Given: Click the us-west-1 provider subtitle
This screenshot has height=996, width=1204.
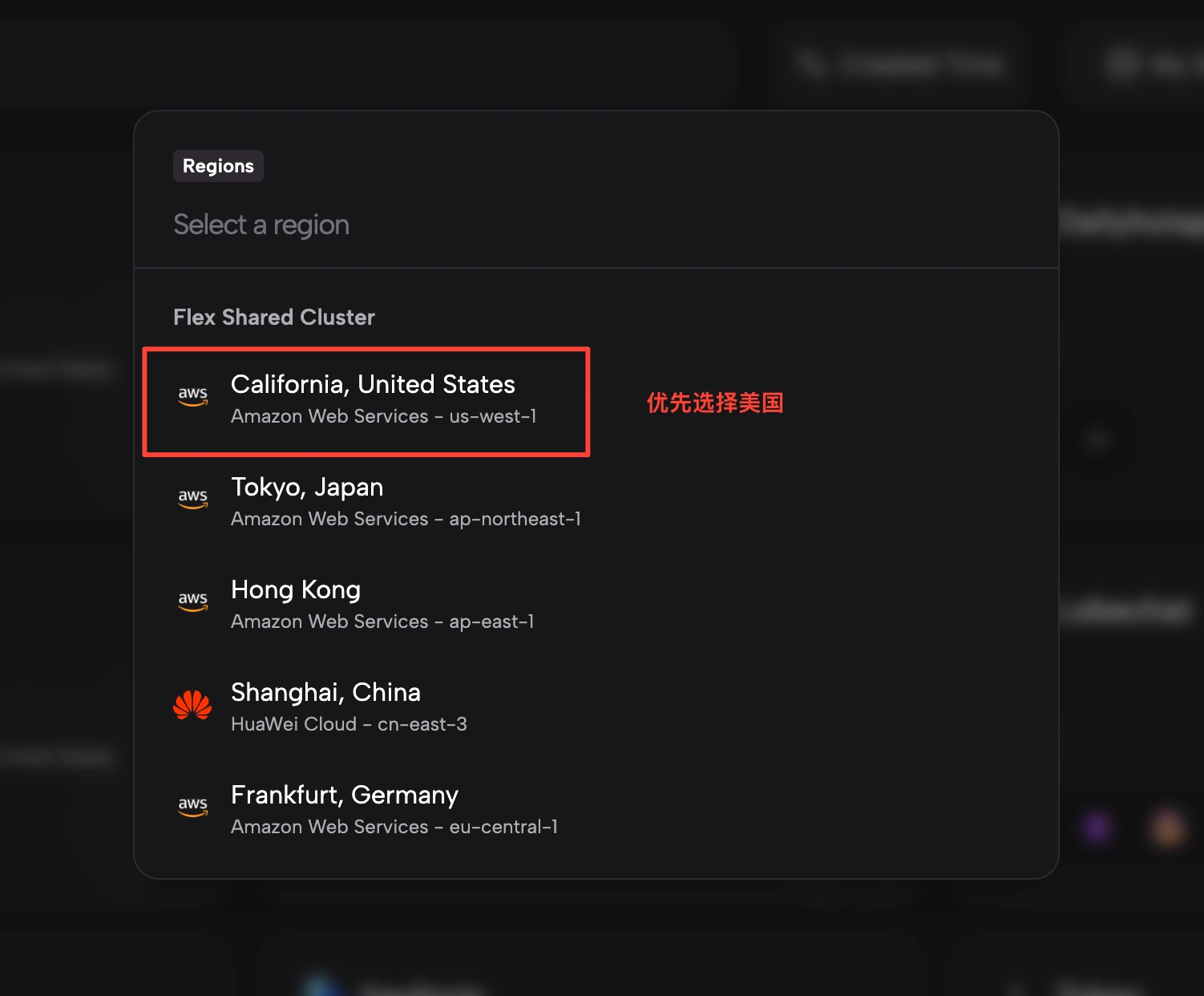Looking at the screenshot, I should pyautogui.click(x=383, y=416).
